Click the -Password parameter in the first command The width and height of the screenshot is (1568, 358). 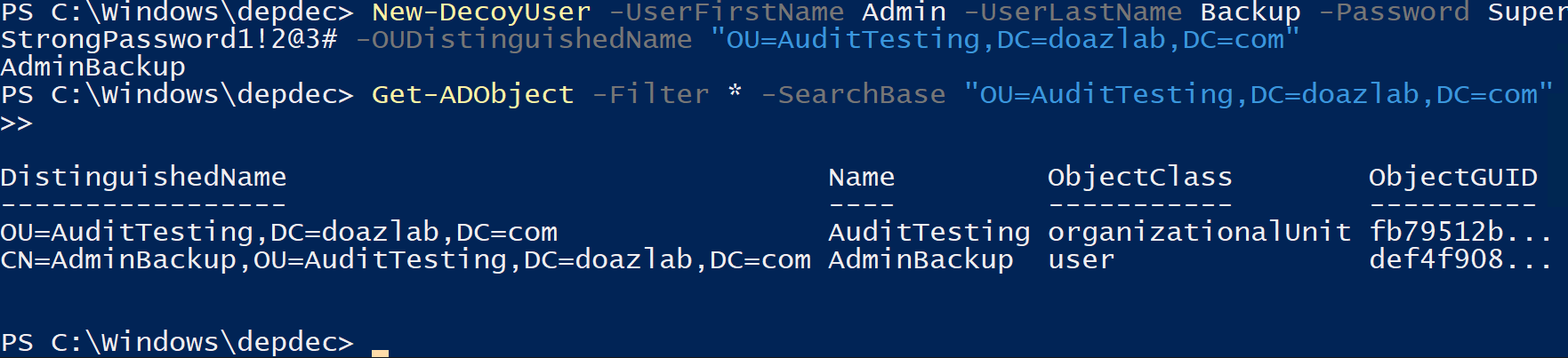[x=1394, y=12]
